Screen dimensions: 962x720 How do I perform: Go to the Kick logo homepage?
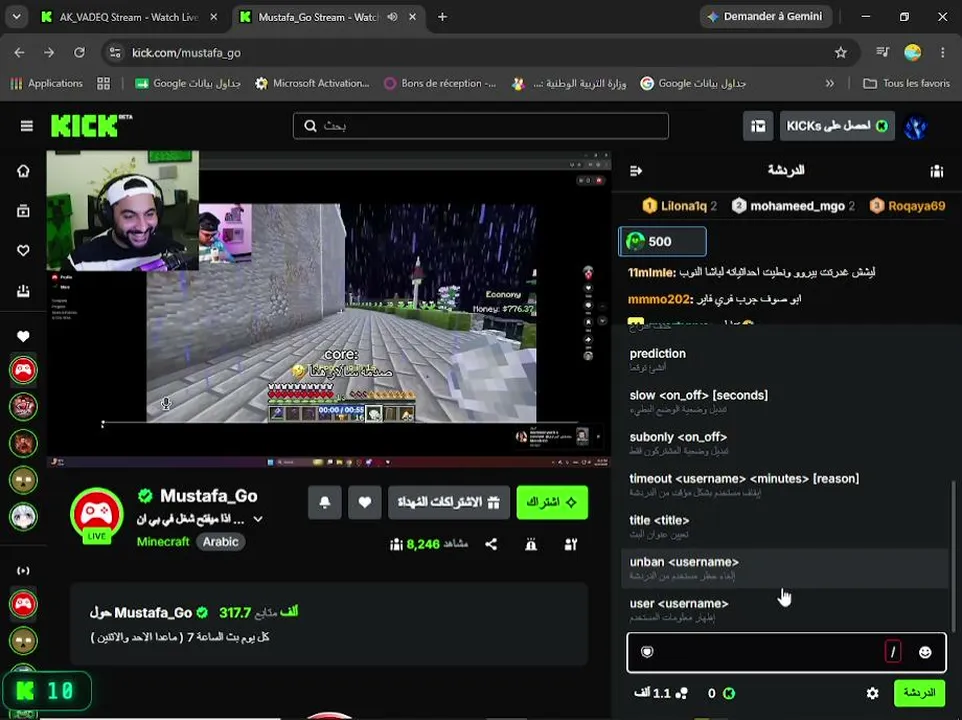pyautogui.click(x=91, y=125)
